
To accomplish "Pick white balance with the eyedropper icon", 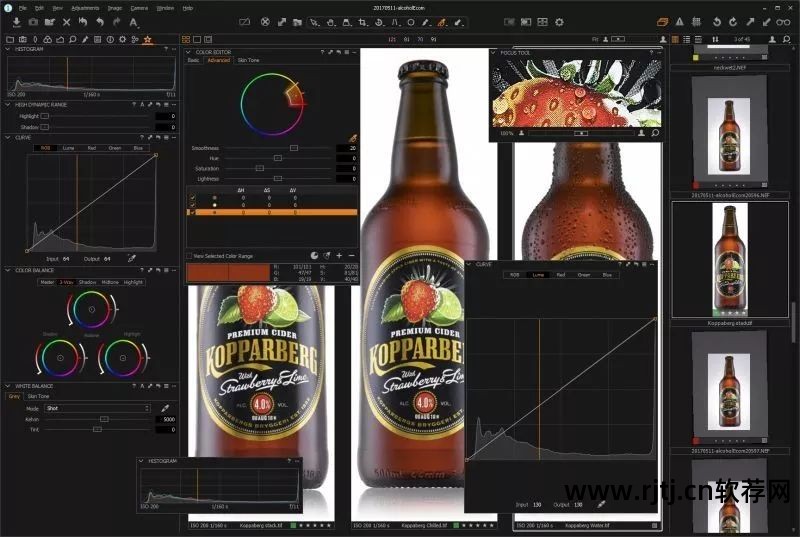I will point(166,408).
